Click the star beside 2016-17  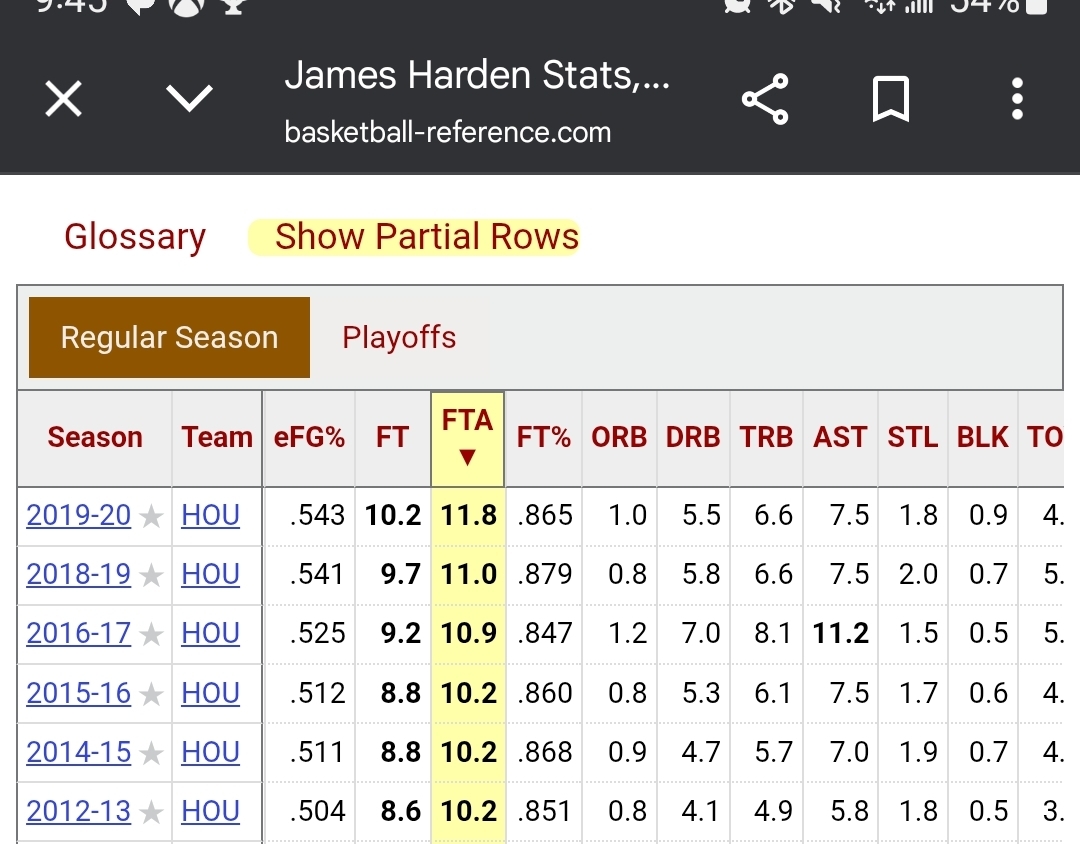(151, 634)
